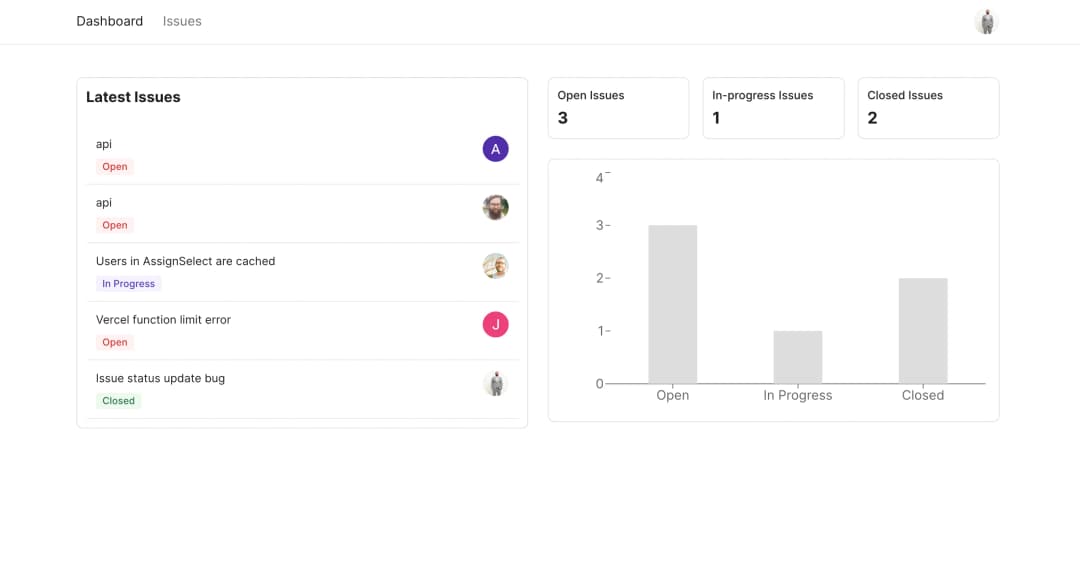Click the Open Issues summary card
1080x579 pixels.
(618, 108)
